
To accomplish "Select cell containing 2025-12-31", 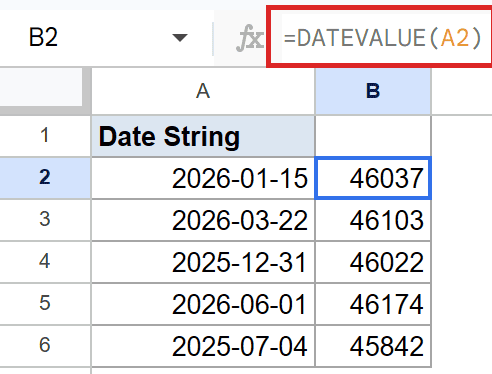I will tap(203, 262).
